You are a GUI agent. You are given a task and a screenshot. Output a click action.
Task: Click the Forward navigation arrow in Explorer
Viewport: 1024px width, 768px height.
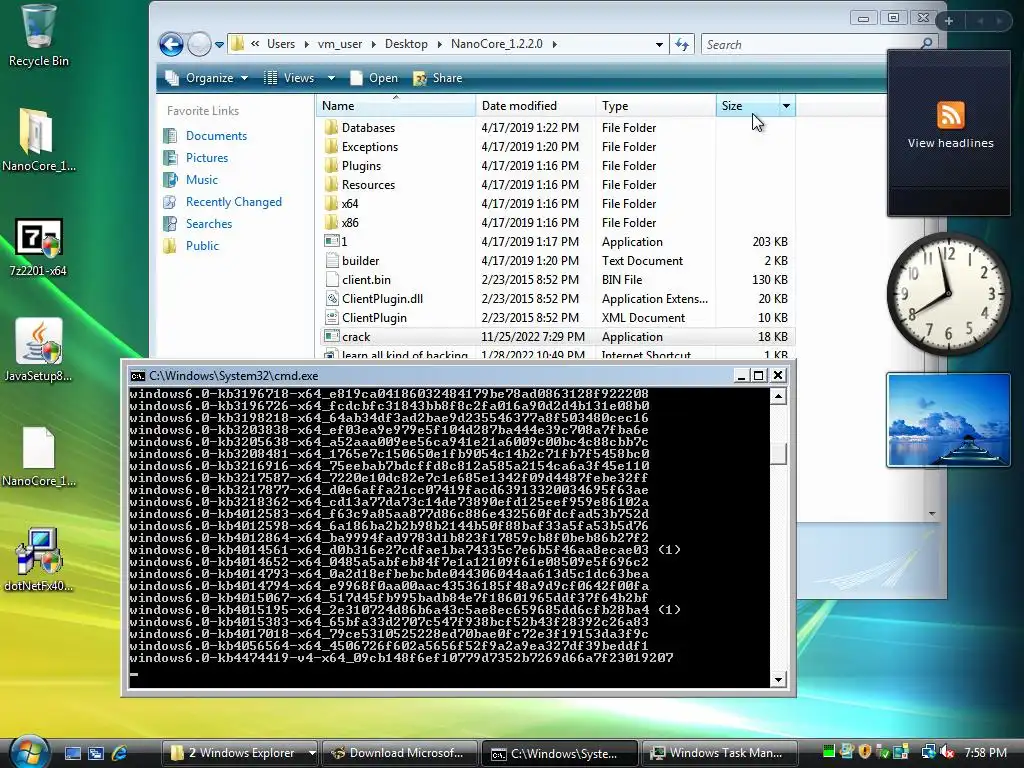(x=199, y=44)
